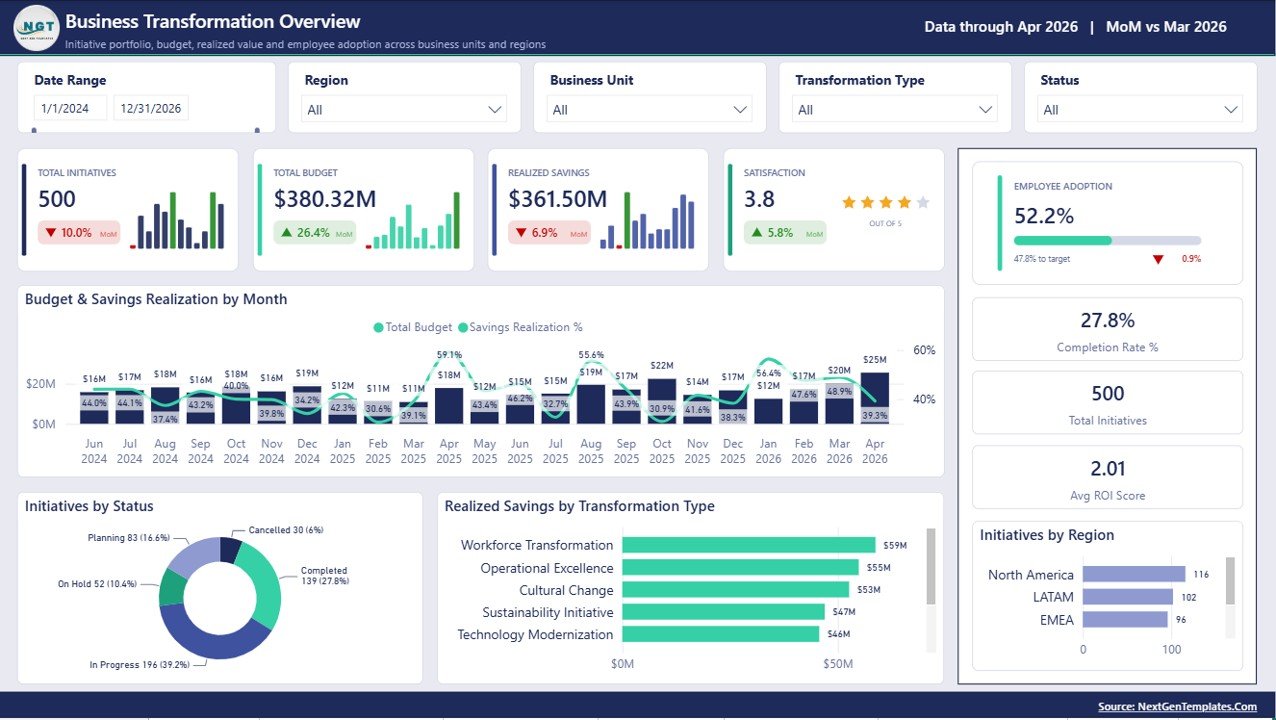Click the 52.2% Employee Adoption value
The image size is (1276, 720).
[1044, 216]
